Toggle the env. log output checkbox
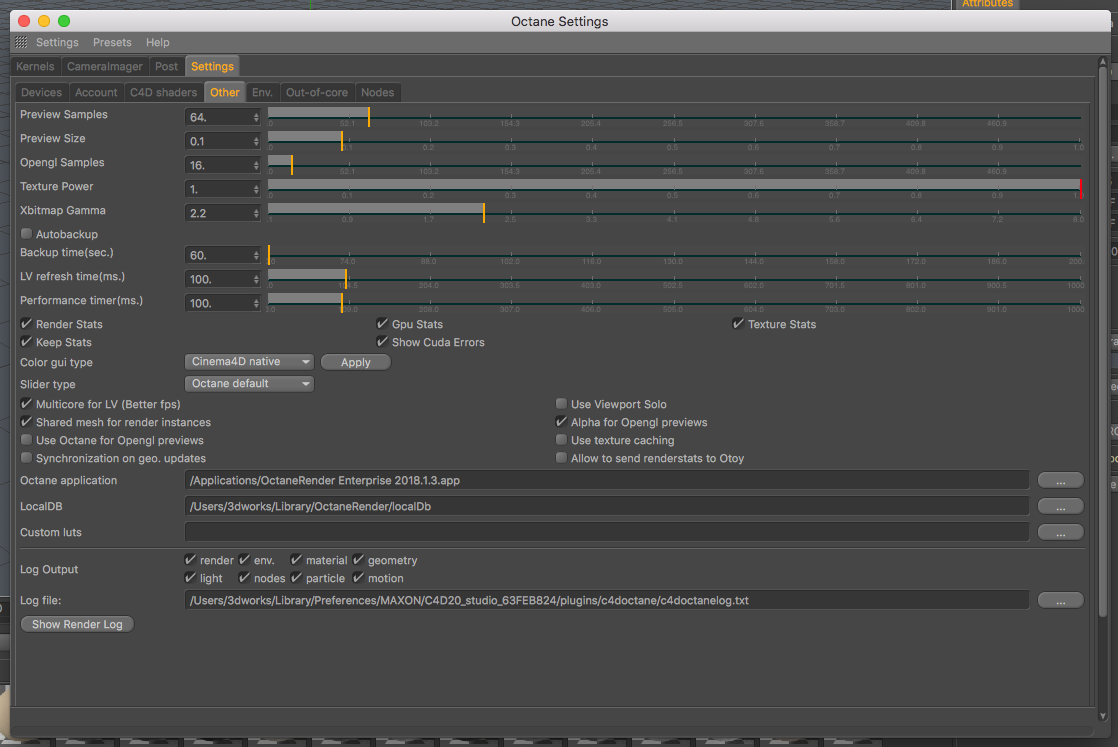 click(245, 560)
